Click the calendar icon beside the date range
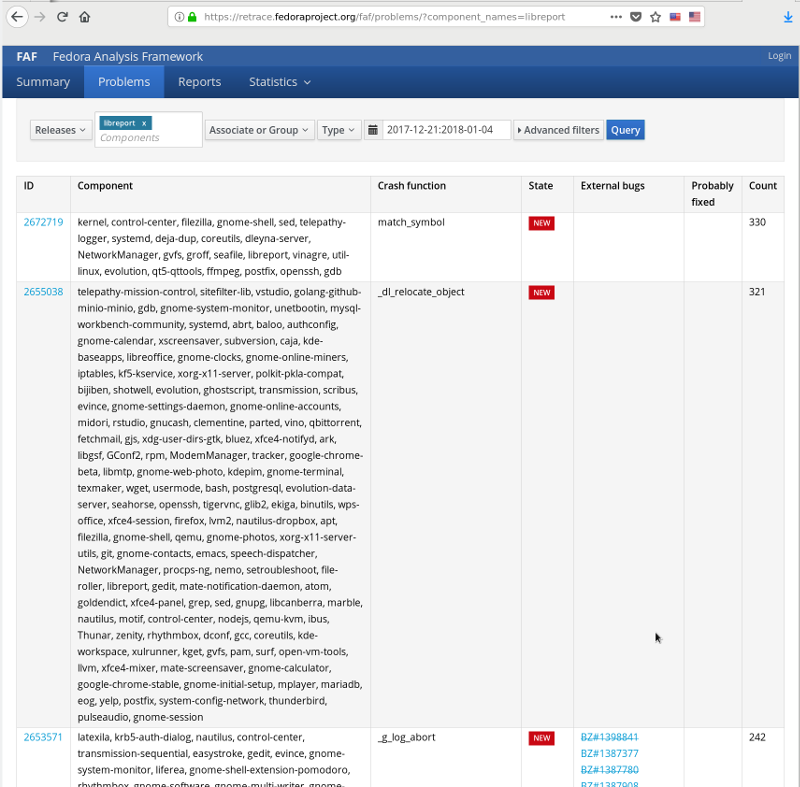The width and height of the screenshot is (800, 787). coord(373,130)
